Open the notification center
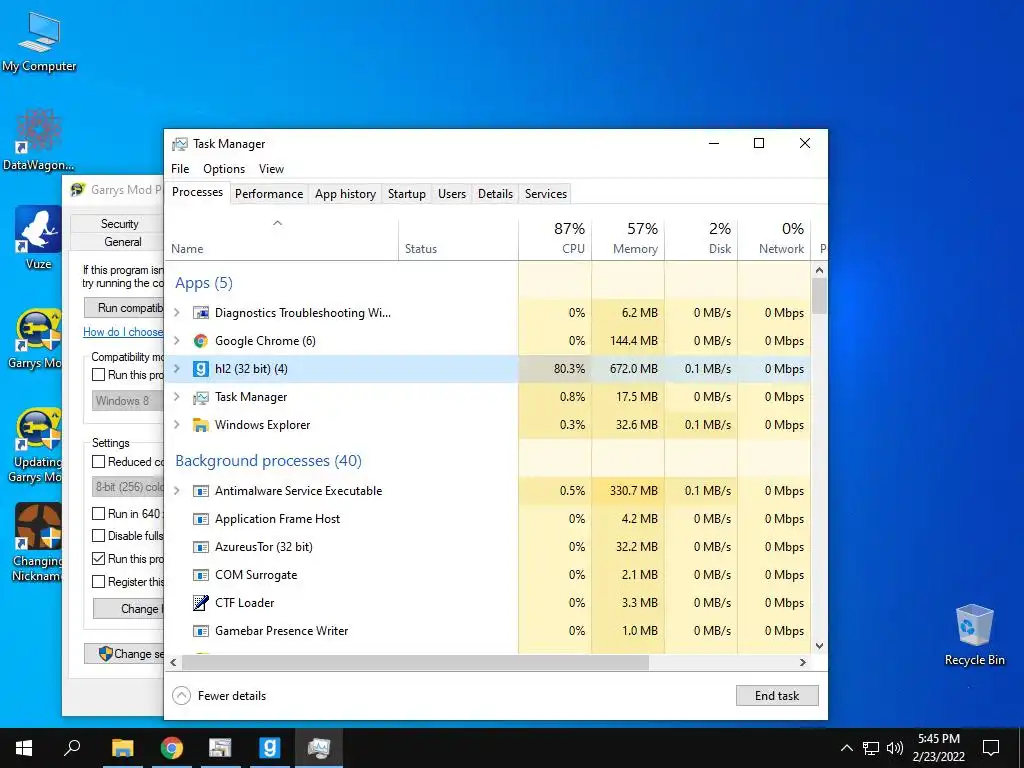1024x768 pixels. point(991,748)
